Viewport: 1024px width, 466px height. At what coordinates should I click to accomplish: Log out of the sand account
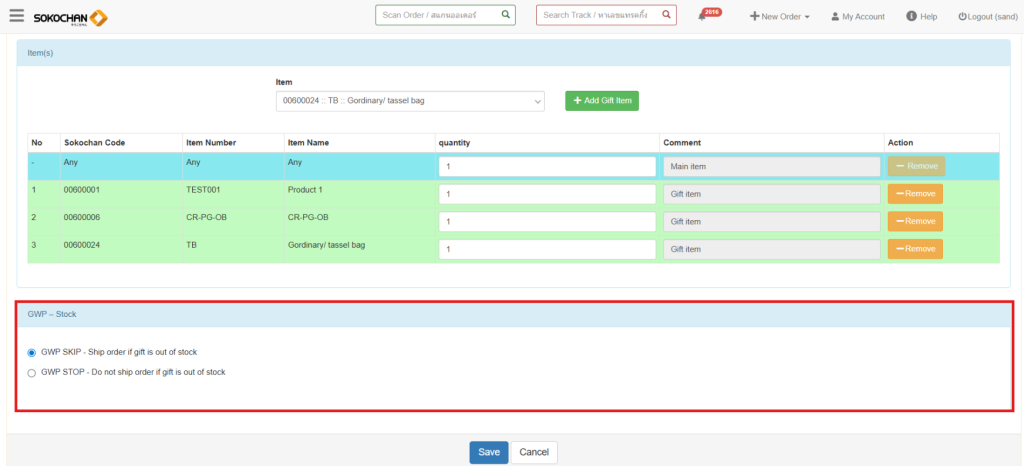[987, 17]
